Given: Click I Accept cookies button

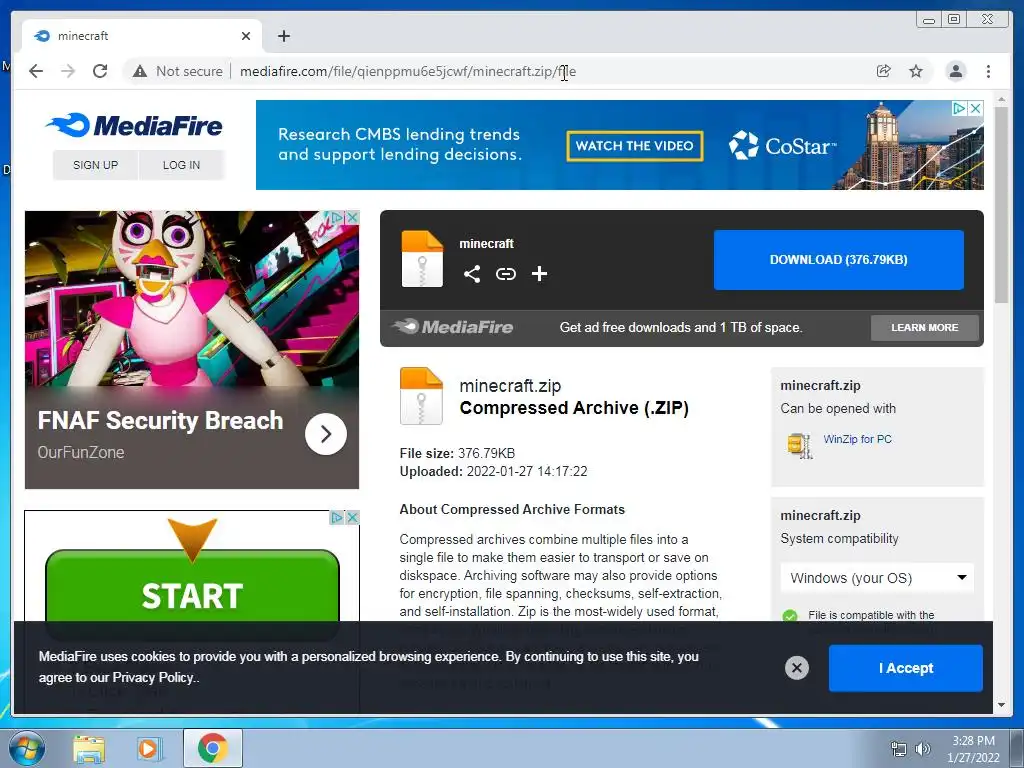Looking at the screenshot, I should click(x=906, y=668).
